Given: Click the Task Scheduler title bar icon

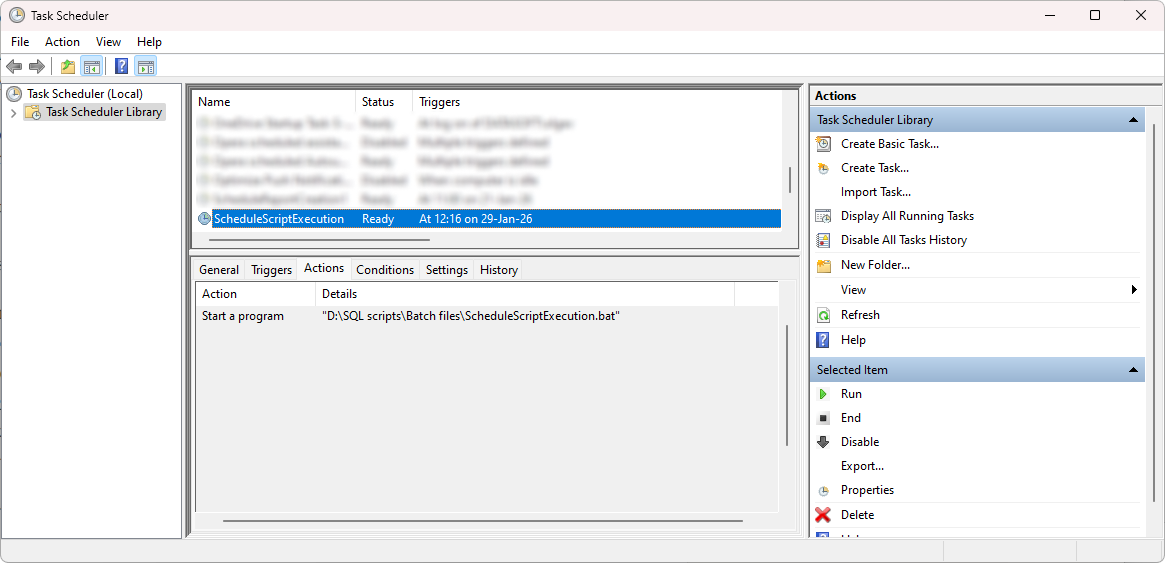Looking at the screenshot, I should click(x=16, y=16).
